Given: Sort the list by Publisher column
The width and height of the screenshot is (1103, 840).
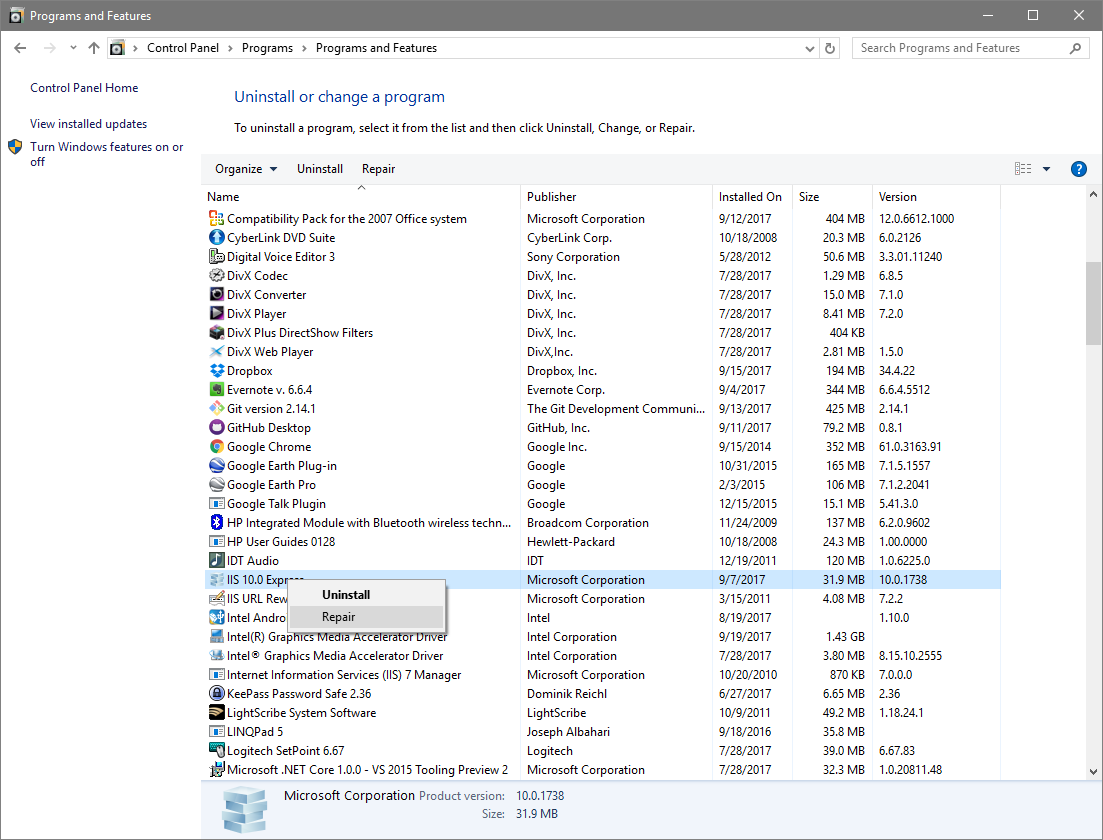Looking at the screenshot, I should click(616, 197).
